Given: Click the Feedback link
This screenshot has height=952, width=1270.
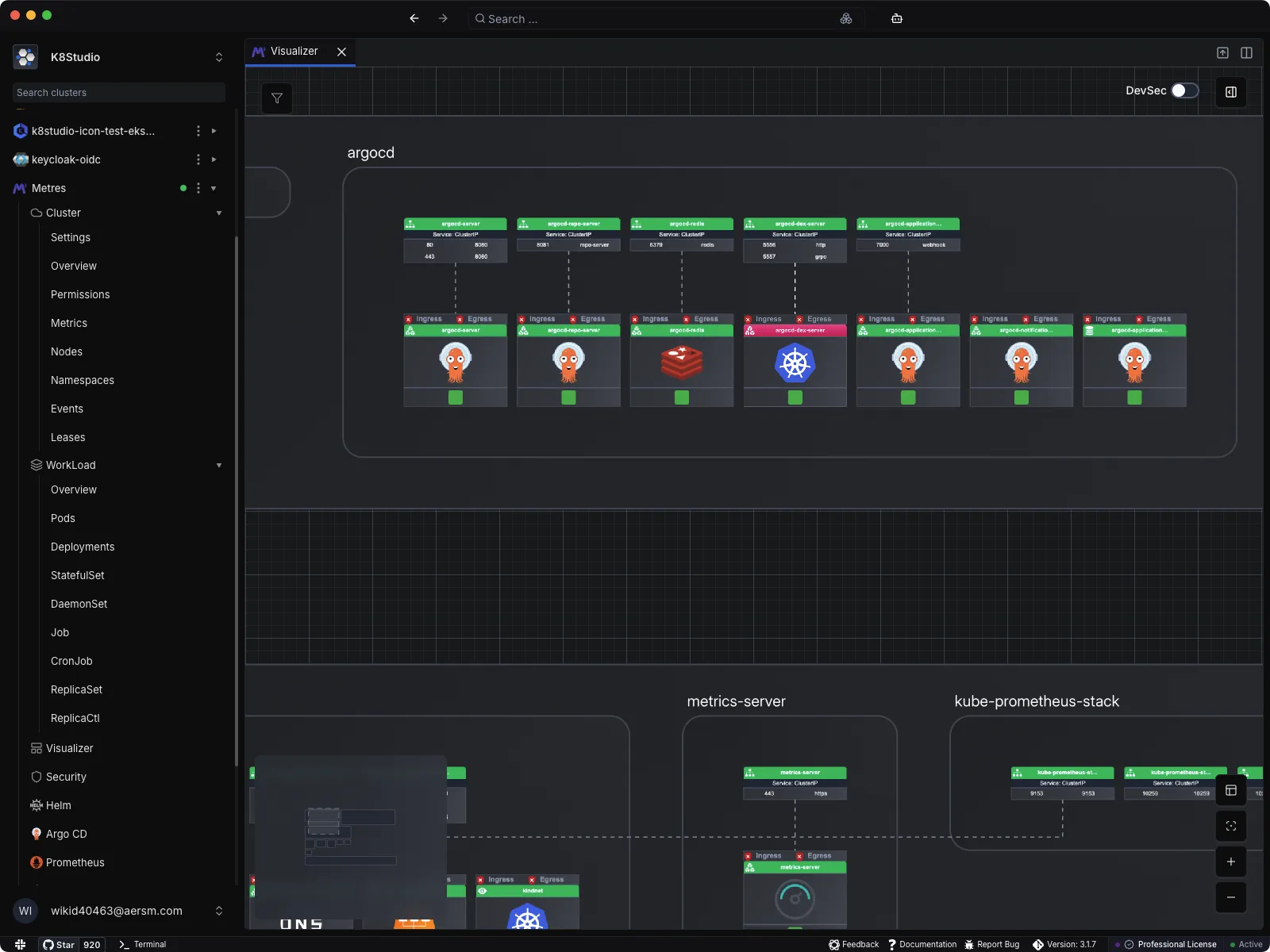Looking at the screenshot, I should tap(854, 944).
